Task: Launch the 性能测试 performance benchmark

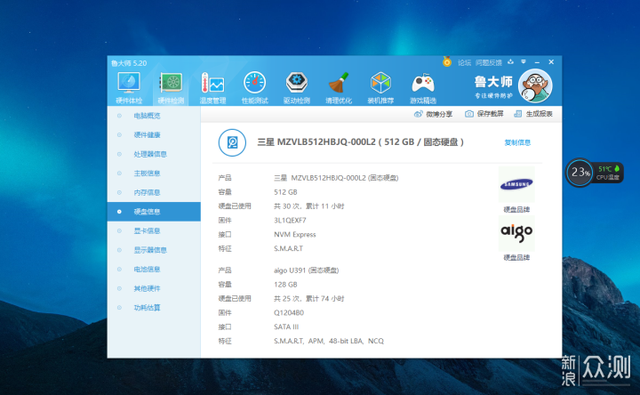Action: [x=255, y=88]
